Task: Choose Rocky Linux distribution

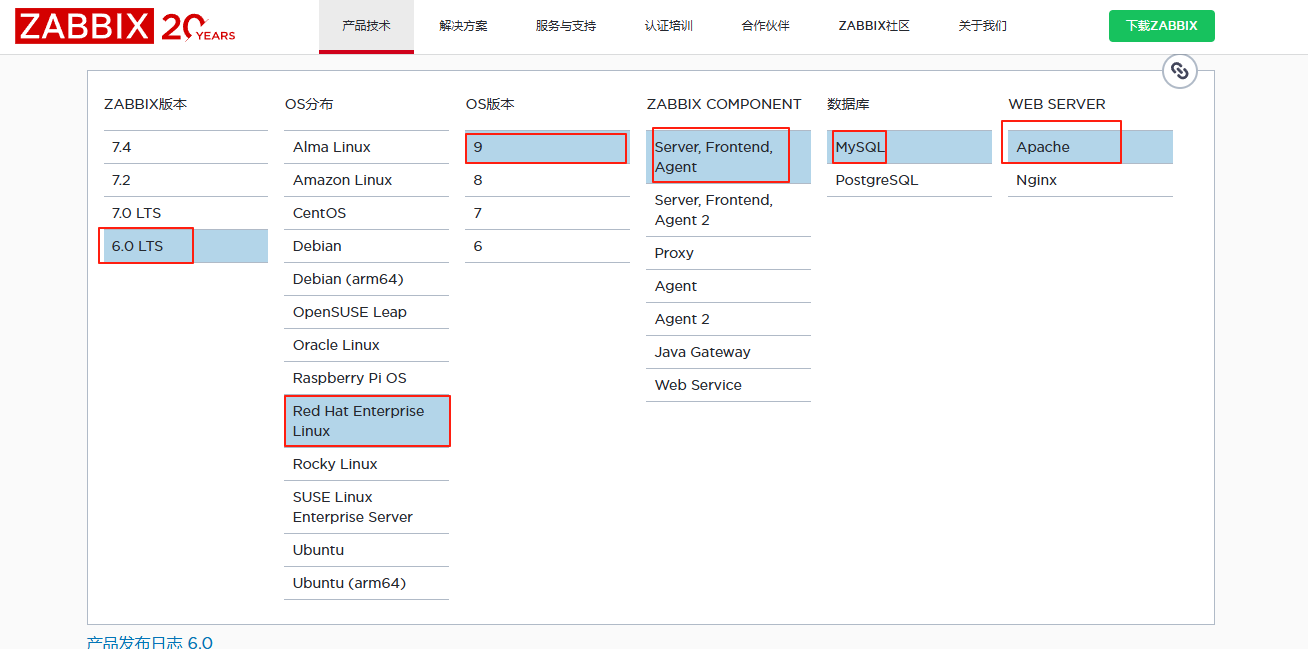Action: (x=367, y=464)
